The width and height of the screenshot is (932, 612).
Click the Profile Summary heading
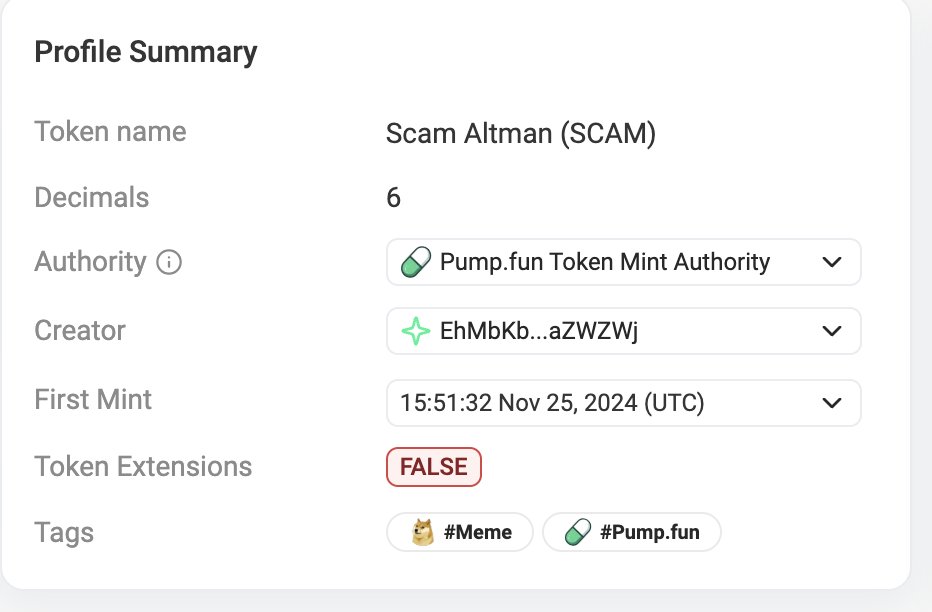click(x=146, y=52)
